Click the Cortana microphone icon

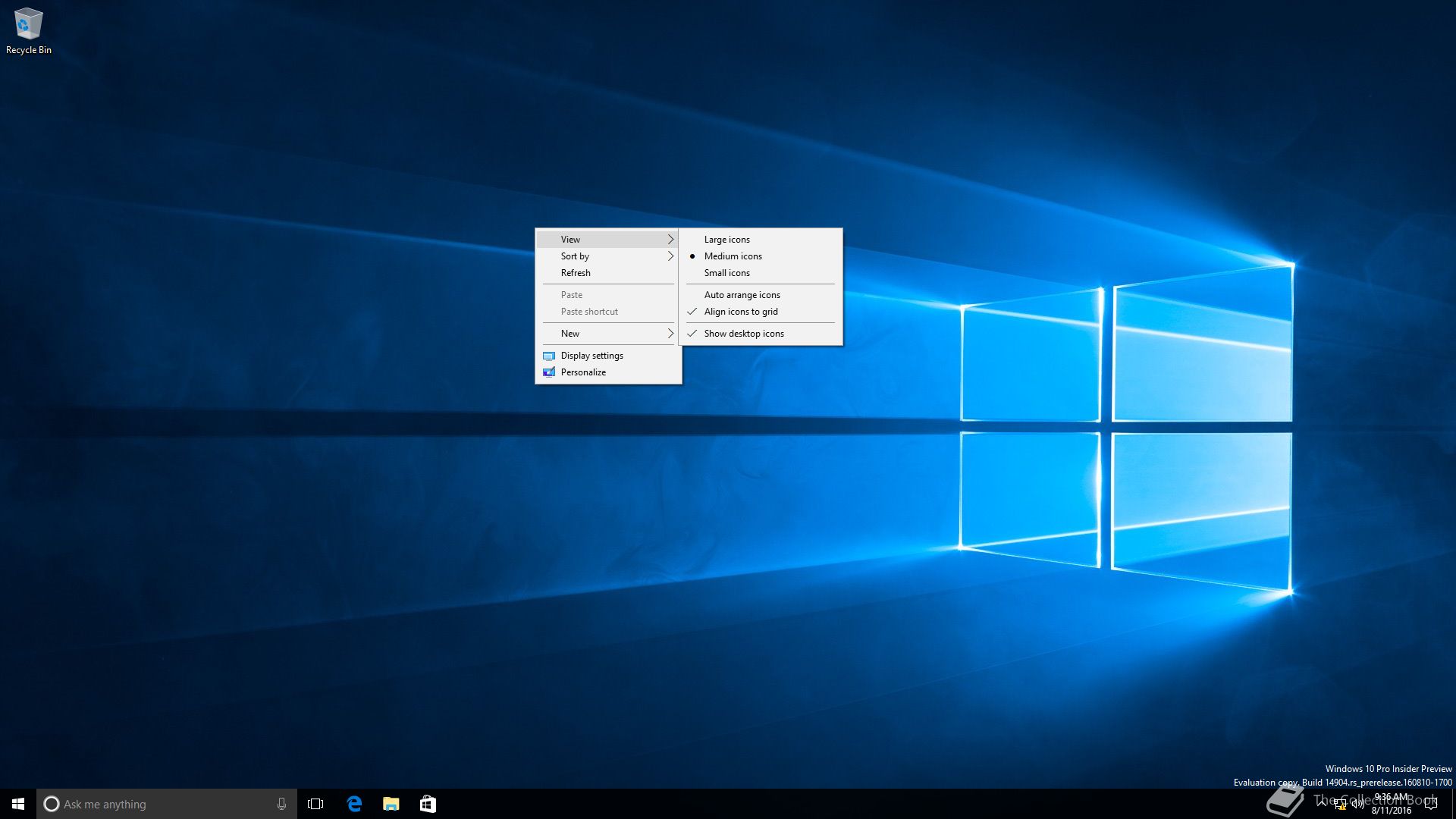pos(281,804)
